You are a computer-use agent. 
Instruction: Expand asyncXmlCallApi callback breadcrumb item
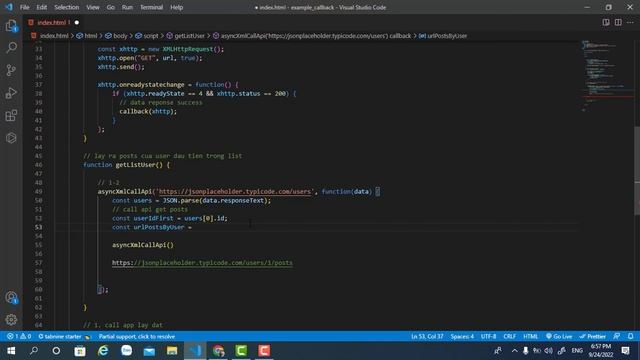point(312,36)
